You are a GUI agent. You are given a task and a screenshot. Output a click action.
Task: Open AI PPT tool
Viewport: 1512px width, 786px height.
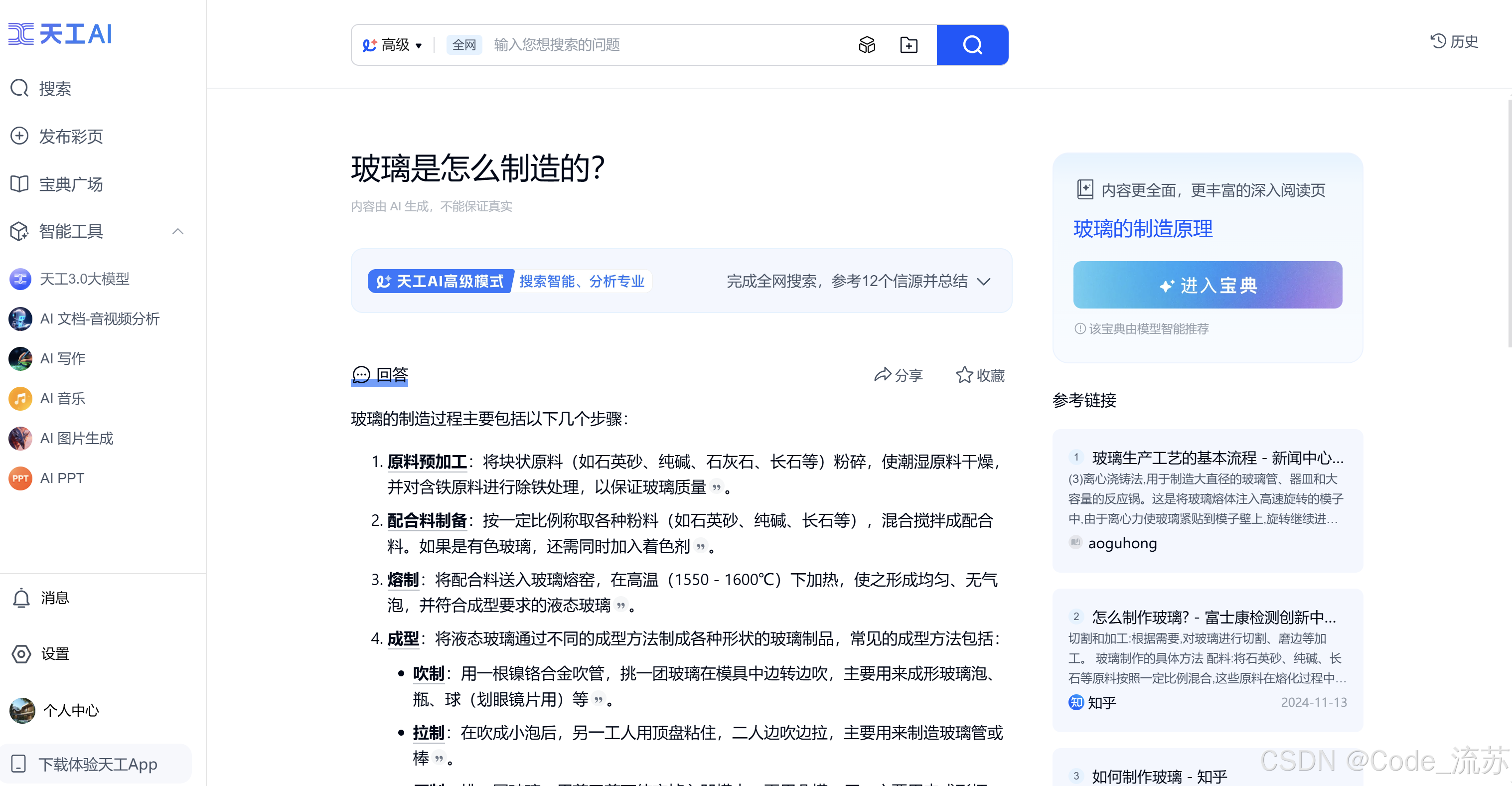pyautogui.click(x=62, y=478)
